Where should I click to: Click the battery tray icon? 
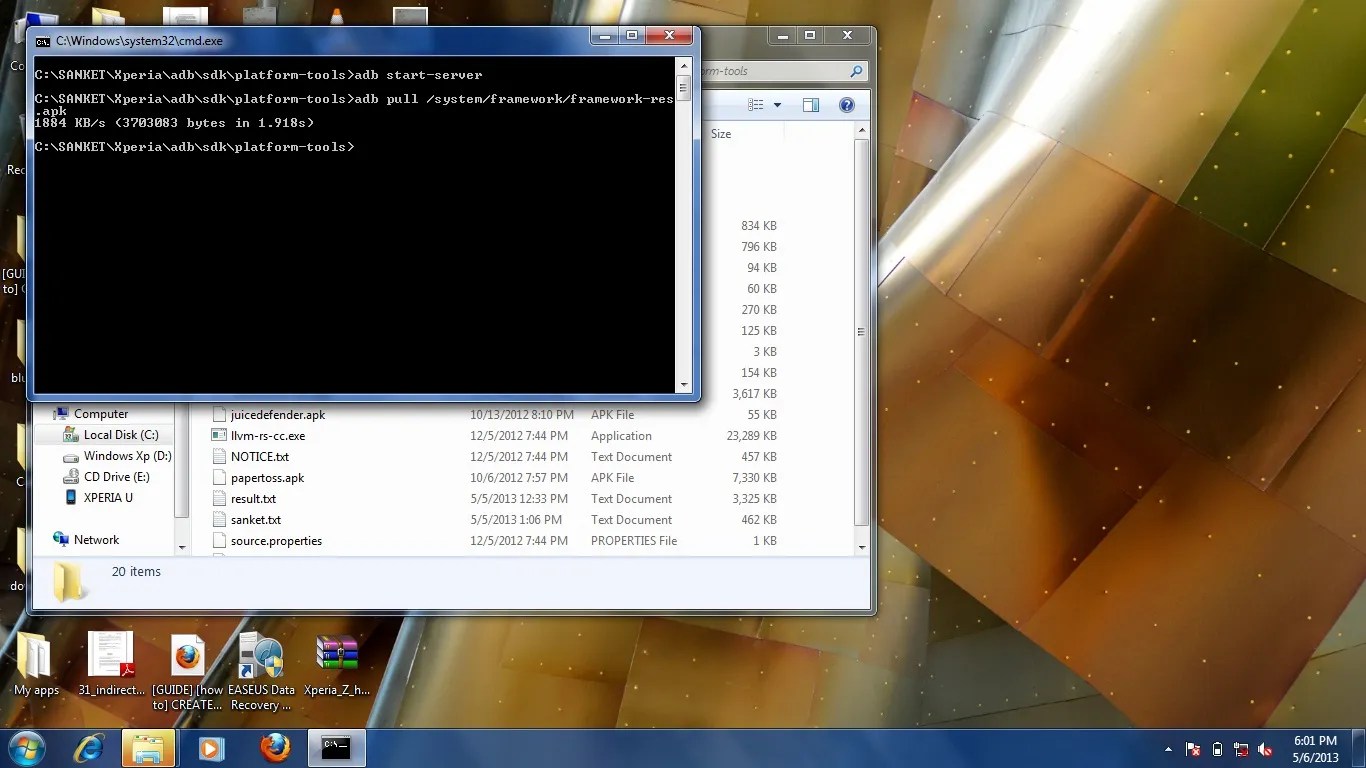[1217, 749]
